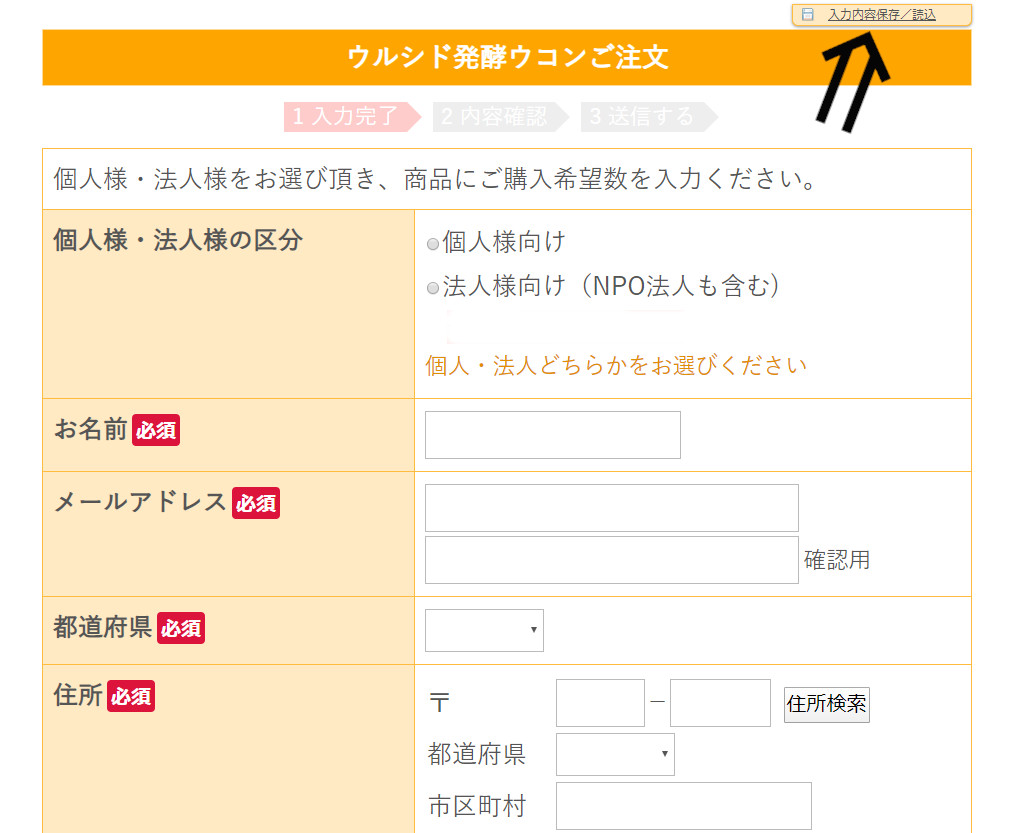Screen dimensions: 1013x833
Task: Open the 入力内容保存/読込 link
Action: pyautogui.click(x=881, y=15)
